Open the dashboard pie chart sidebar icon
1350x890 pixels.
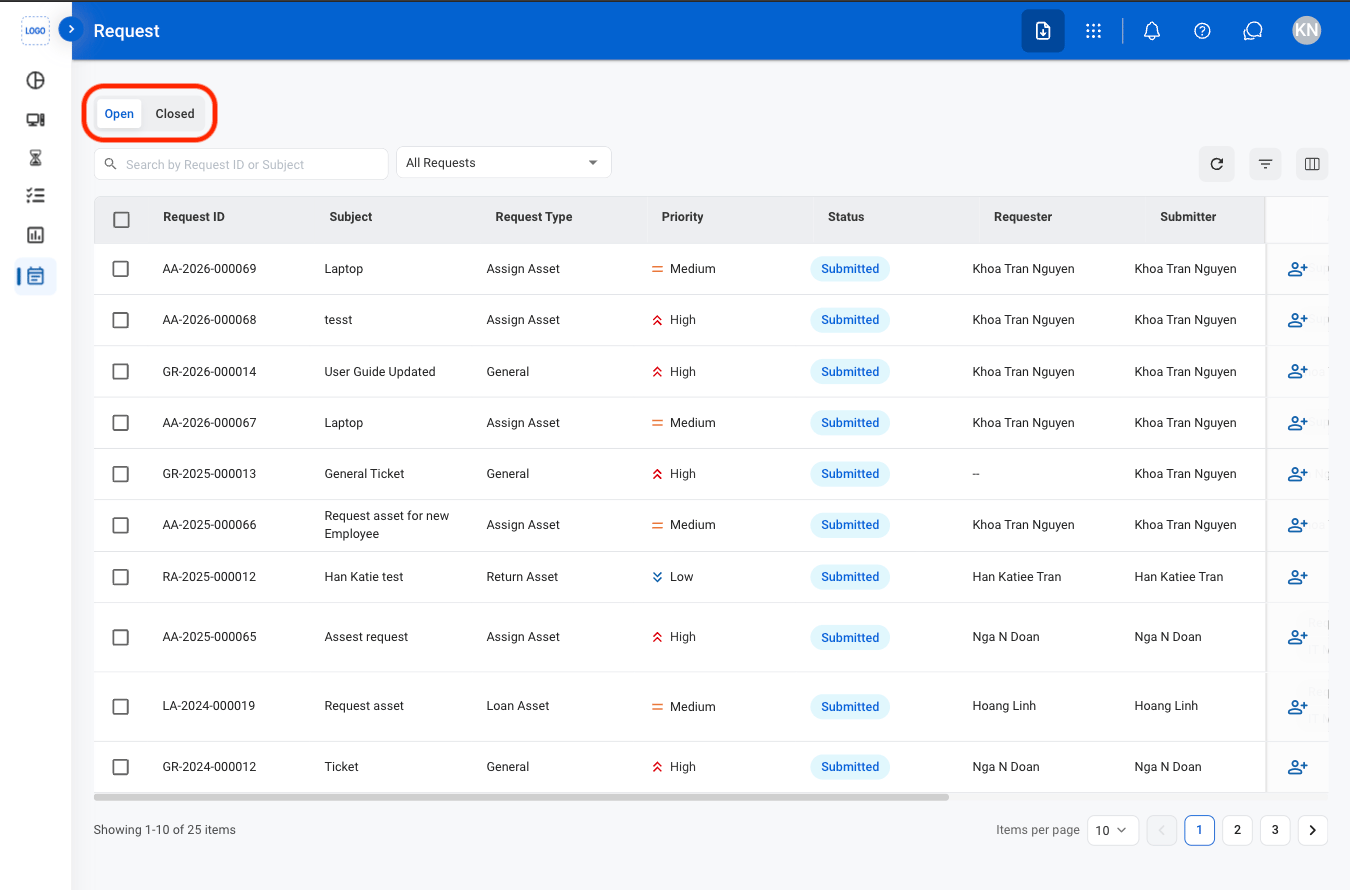click(35, 81)
